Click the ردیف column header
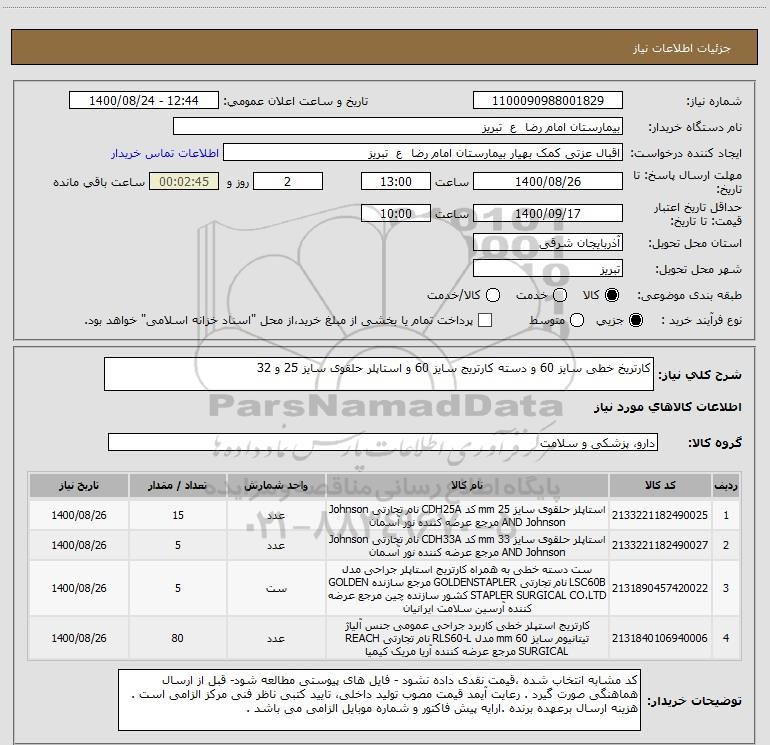The image size is (770, 745). point(726,485)
